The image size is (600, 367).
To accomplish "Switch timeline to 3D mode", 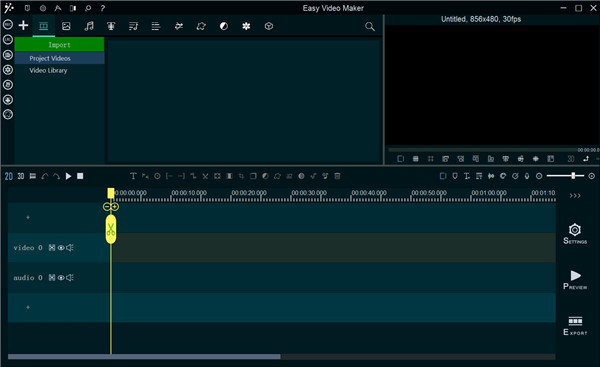I will (21, 176).
